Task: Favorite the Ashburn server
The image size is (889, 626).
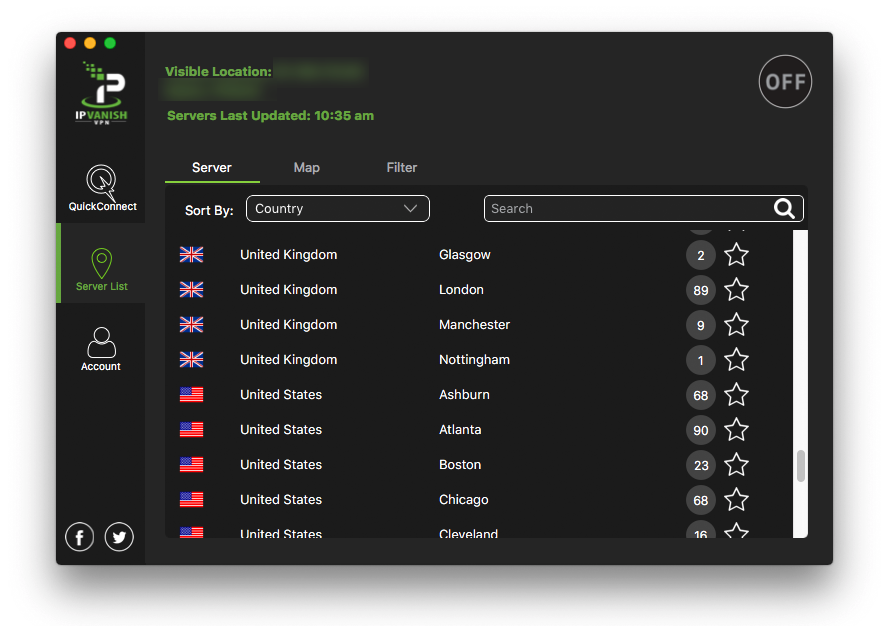Action: tap(736, 395)
